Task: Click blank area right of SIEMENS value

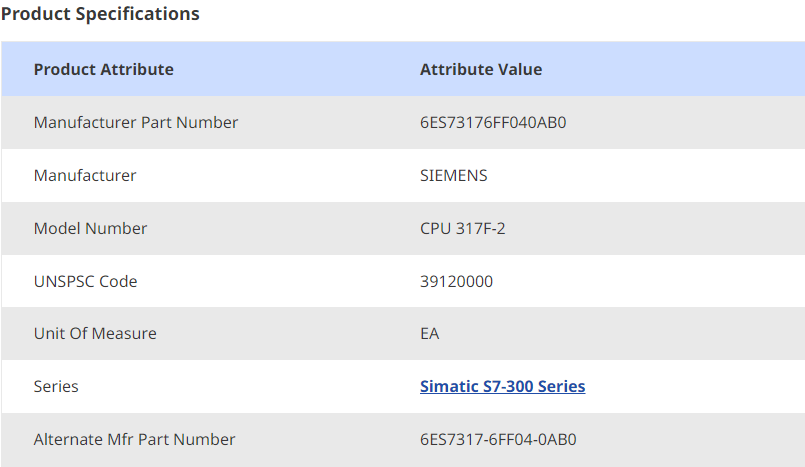Action: point(650,175)
